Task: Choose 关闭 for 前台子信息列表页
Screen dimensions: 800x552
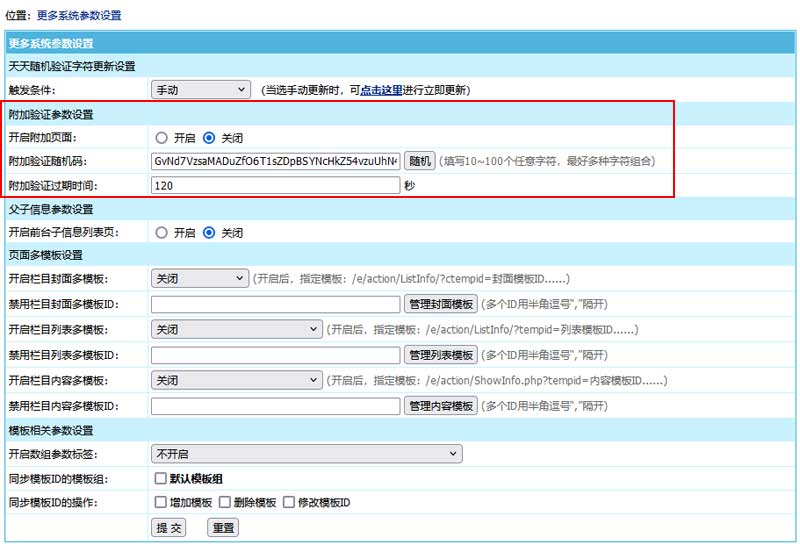Action: coord(209,233)
